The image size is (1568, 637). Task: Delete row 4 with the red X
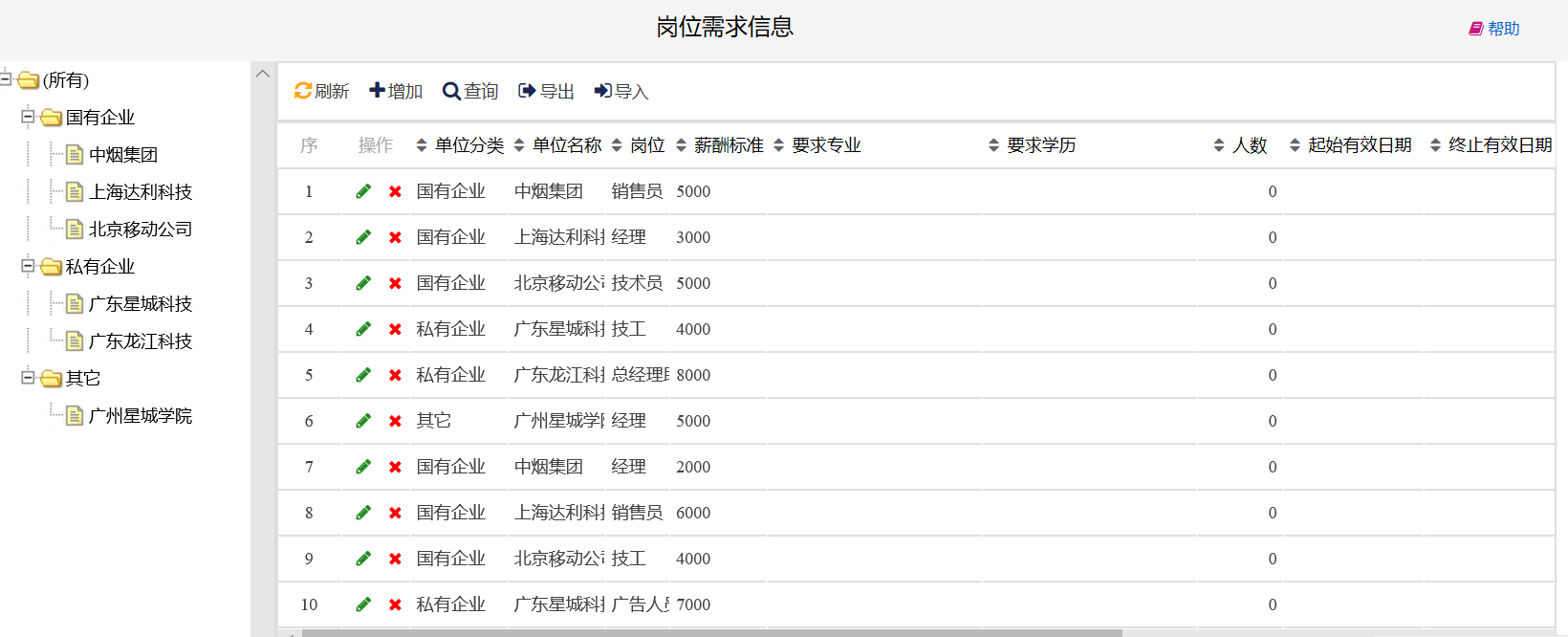pos(395,330)
